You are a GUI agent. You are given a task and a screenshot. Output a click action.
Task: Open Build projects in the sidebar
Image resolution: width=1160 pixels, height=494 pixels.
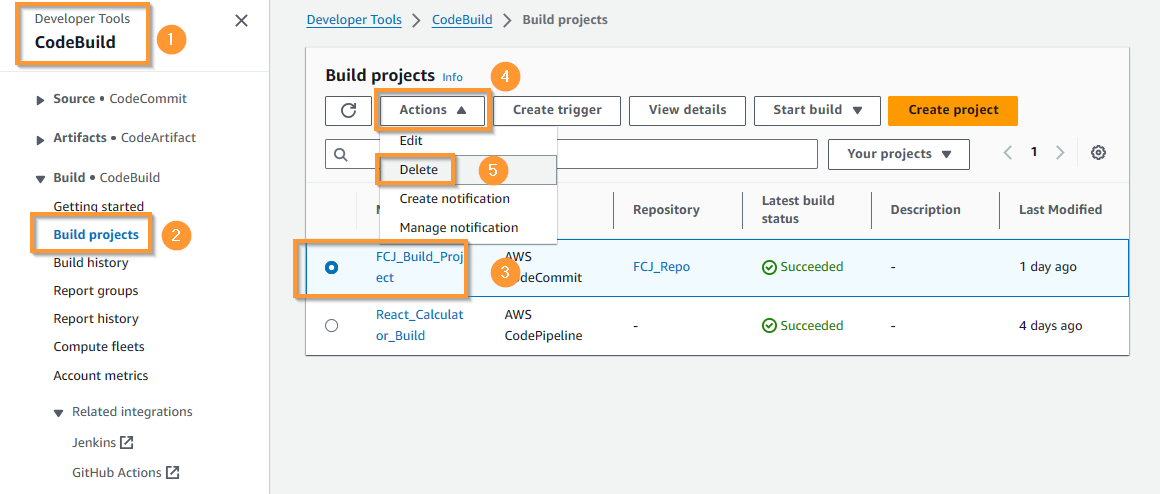click(95, 235)
